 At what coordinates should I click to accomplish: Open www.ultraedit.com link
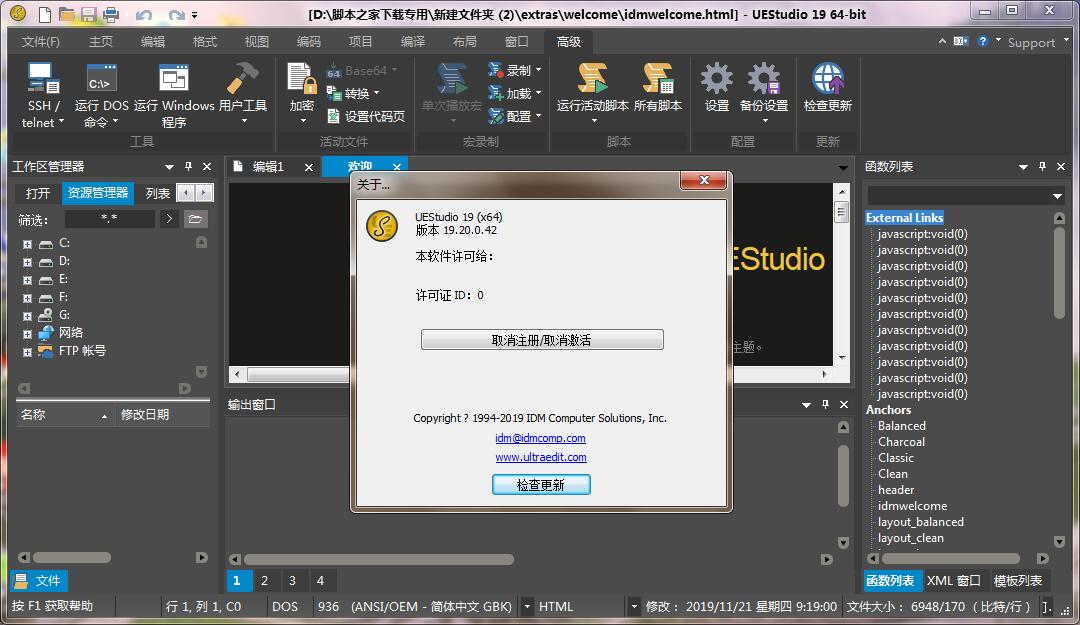[541, 457]
